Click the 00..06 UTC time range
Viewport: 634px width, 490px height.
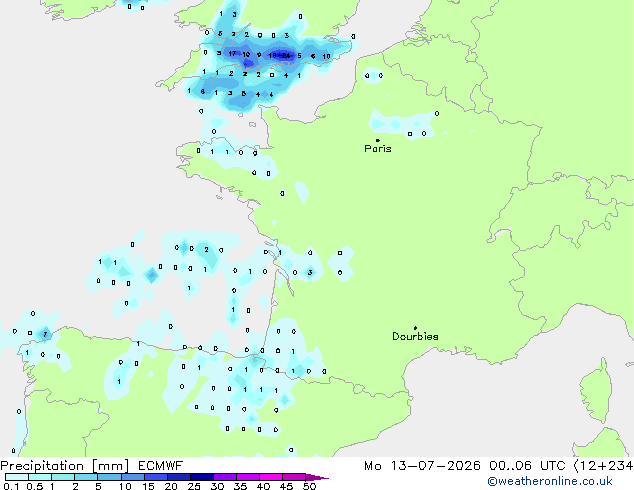527,466
